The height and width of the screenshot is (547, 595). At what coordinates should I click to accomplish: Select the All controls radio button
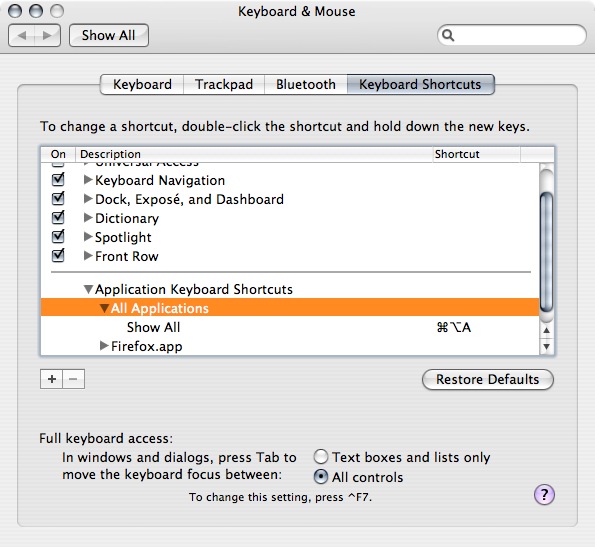[321, 476]
